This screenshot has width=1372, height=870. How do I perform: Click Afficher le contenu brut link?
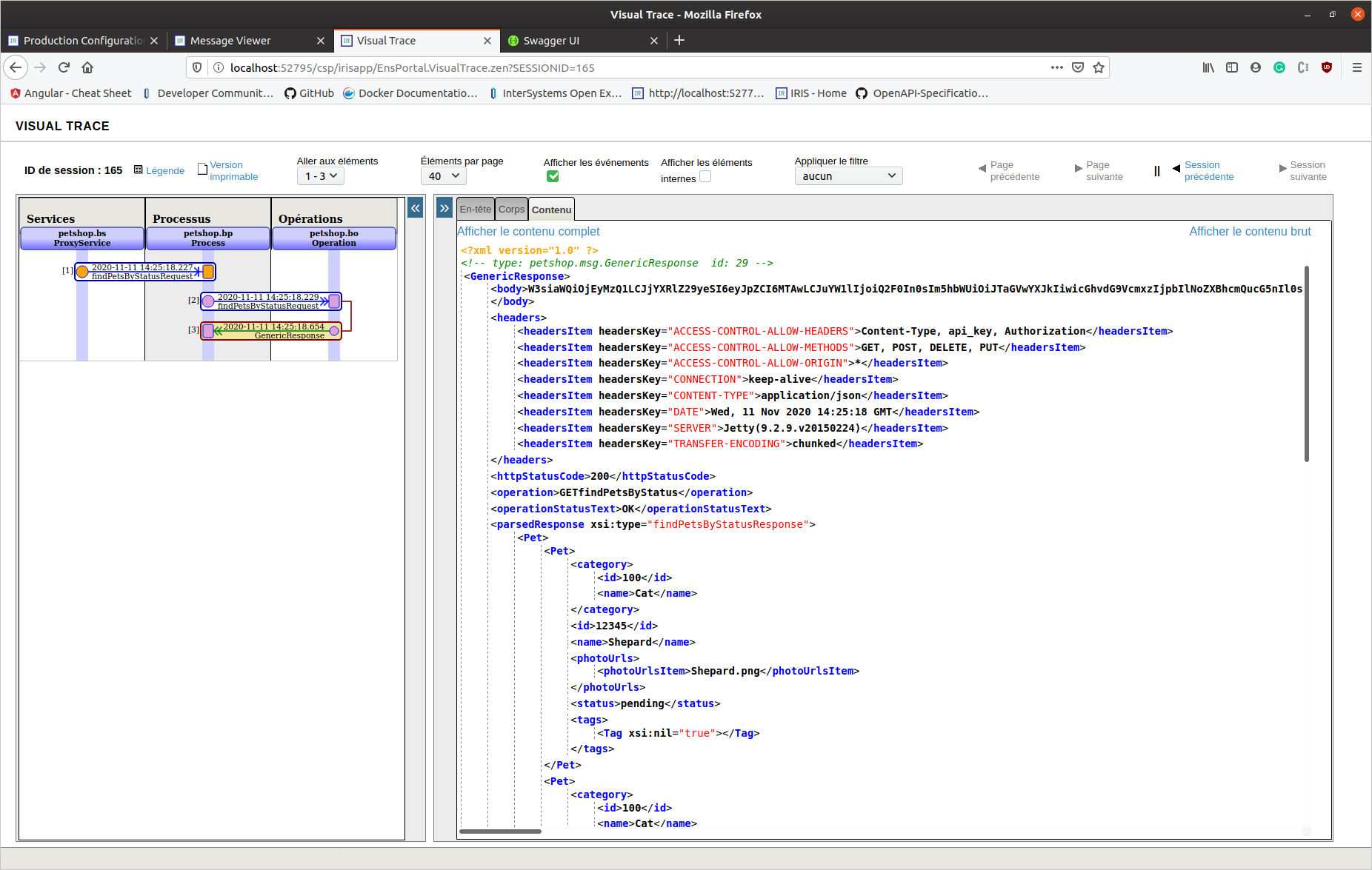pos(1250,231)
